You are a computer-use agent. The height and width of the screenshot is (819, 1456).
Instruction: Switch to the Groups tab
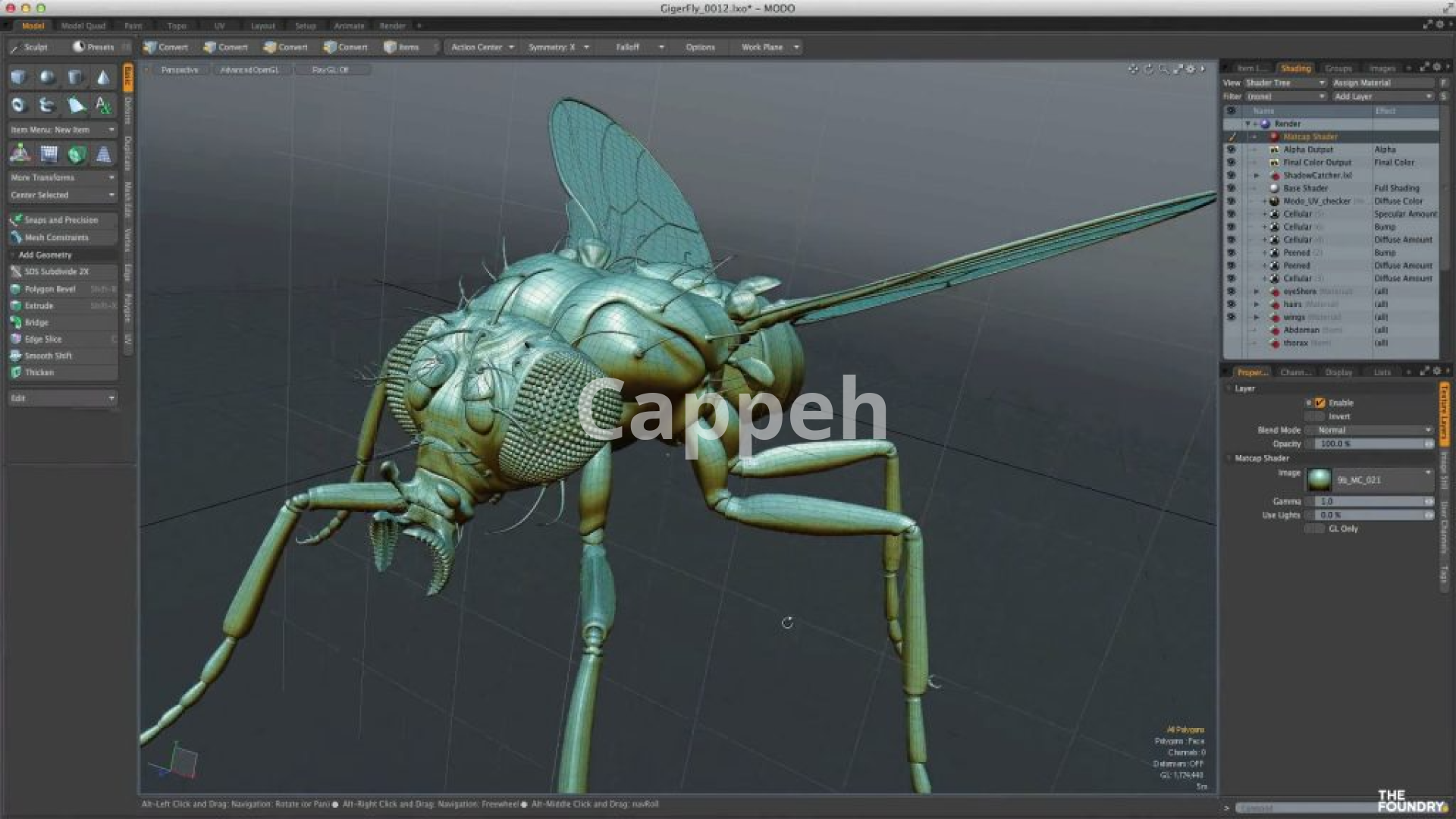coord(1338,68)
